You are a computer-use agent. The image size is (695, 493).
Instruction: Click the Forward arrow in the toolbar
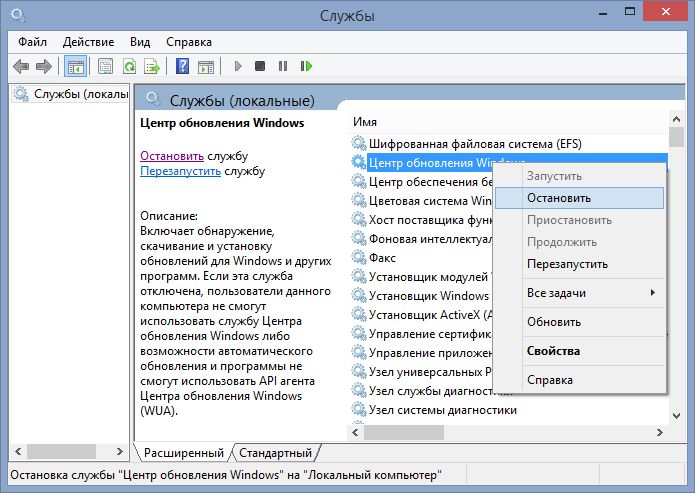click(43, 66)
